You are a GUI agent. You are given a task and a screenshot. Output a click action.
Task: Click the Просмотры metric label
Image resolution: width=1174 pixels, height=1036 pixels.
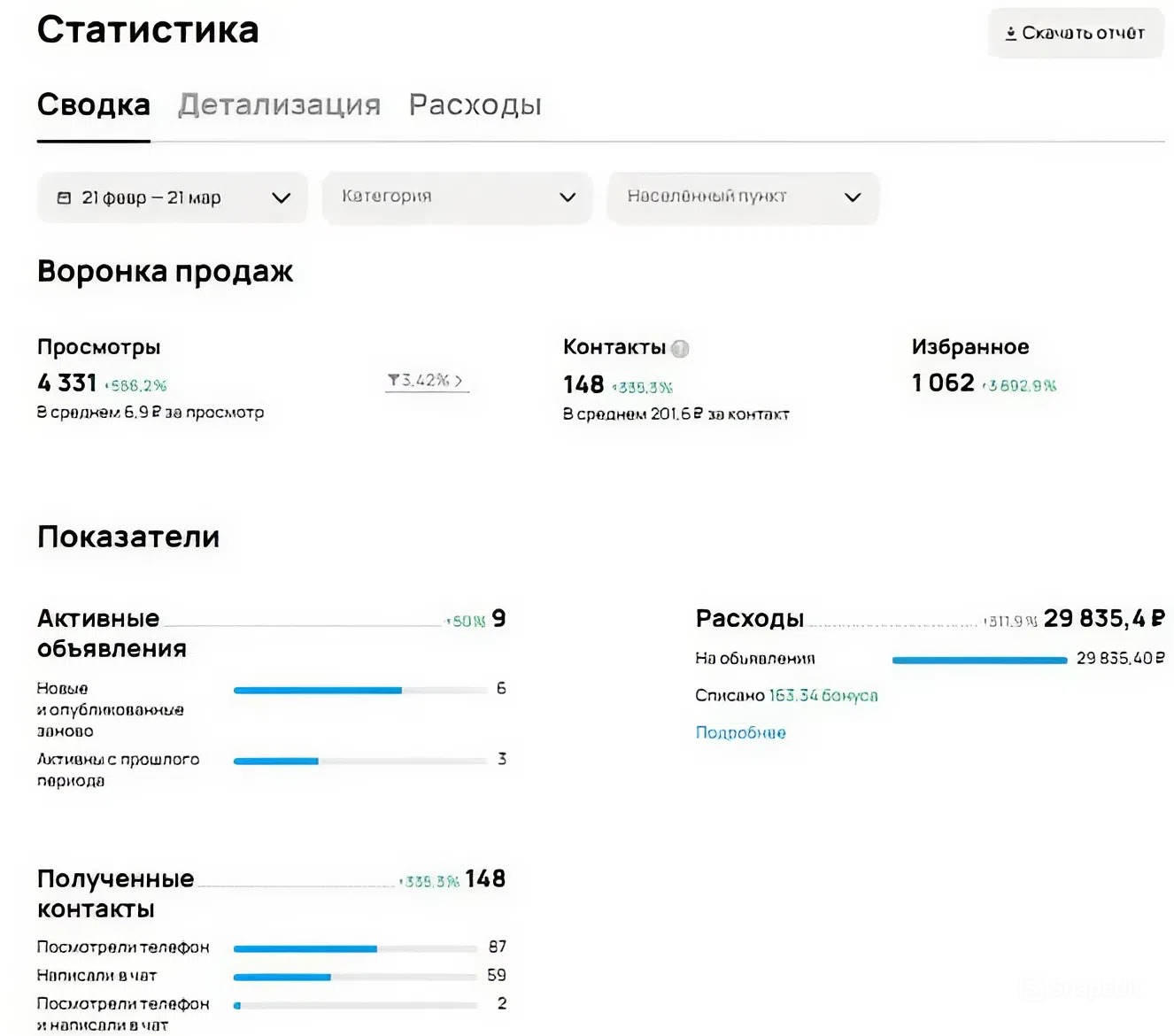(x=99, y=347)
